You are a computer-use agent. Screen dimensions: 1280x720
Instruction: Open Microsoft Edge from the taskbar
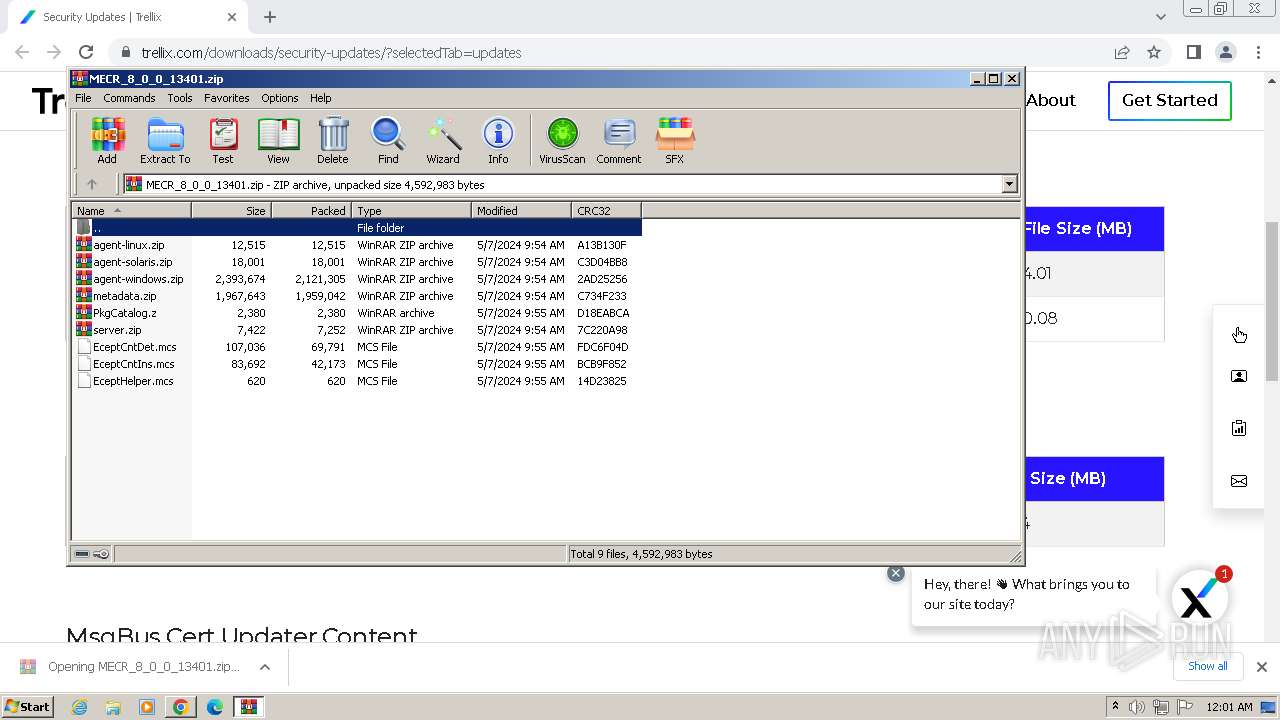(214, 707)
